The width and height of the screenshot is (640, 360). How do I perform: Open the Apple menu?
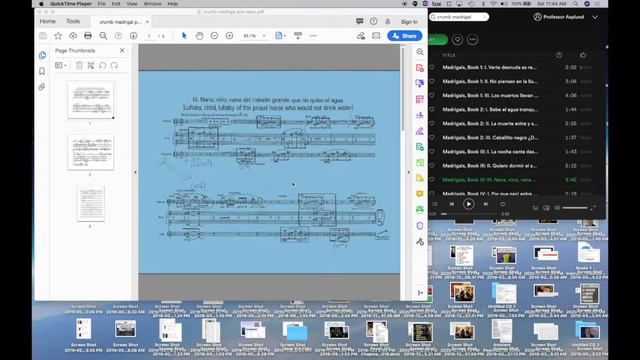(x=41, y=4)
